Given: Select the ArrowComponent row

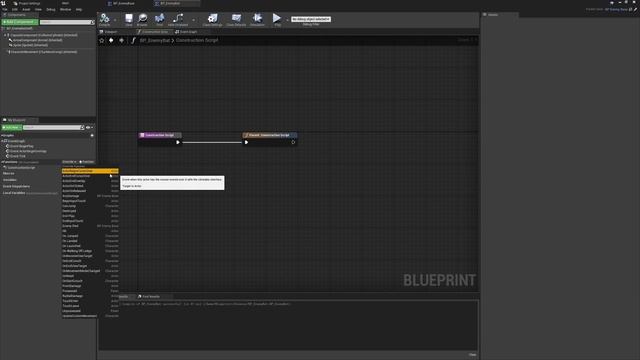Looking at the screenshot, I should [x=36, y=40].
